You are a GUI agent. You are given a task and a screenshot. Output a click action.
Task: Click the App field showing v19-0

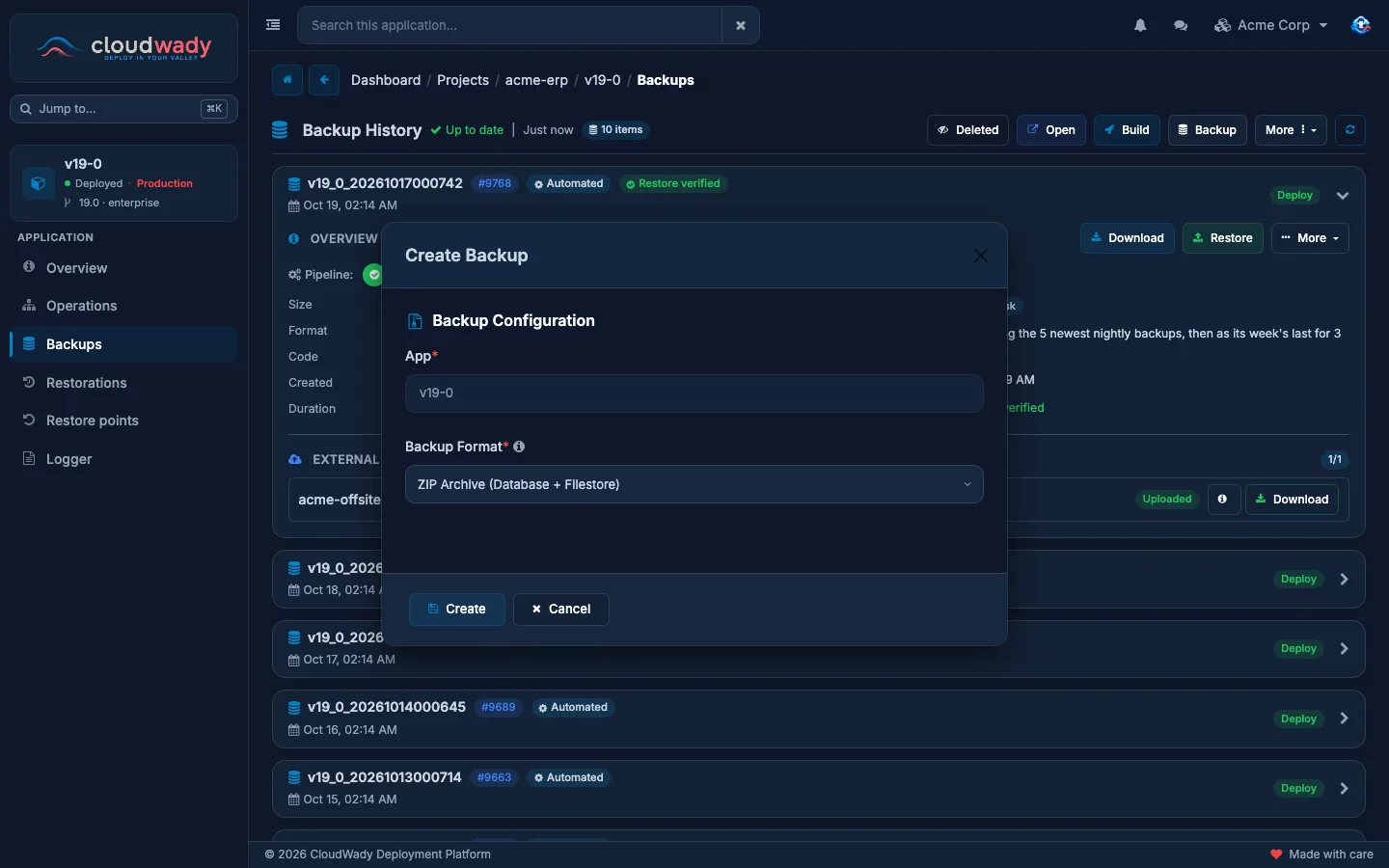click(694, 393)
